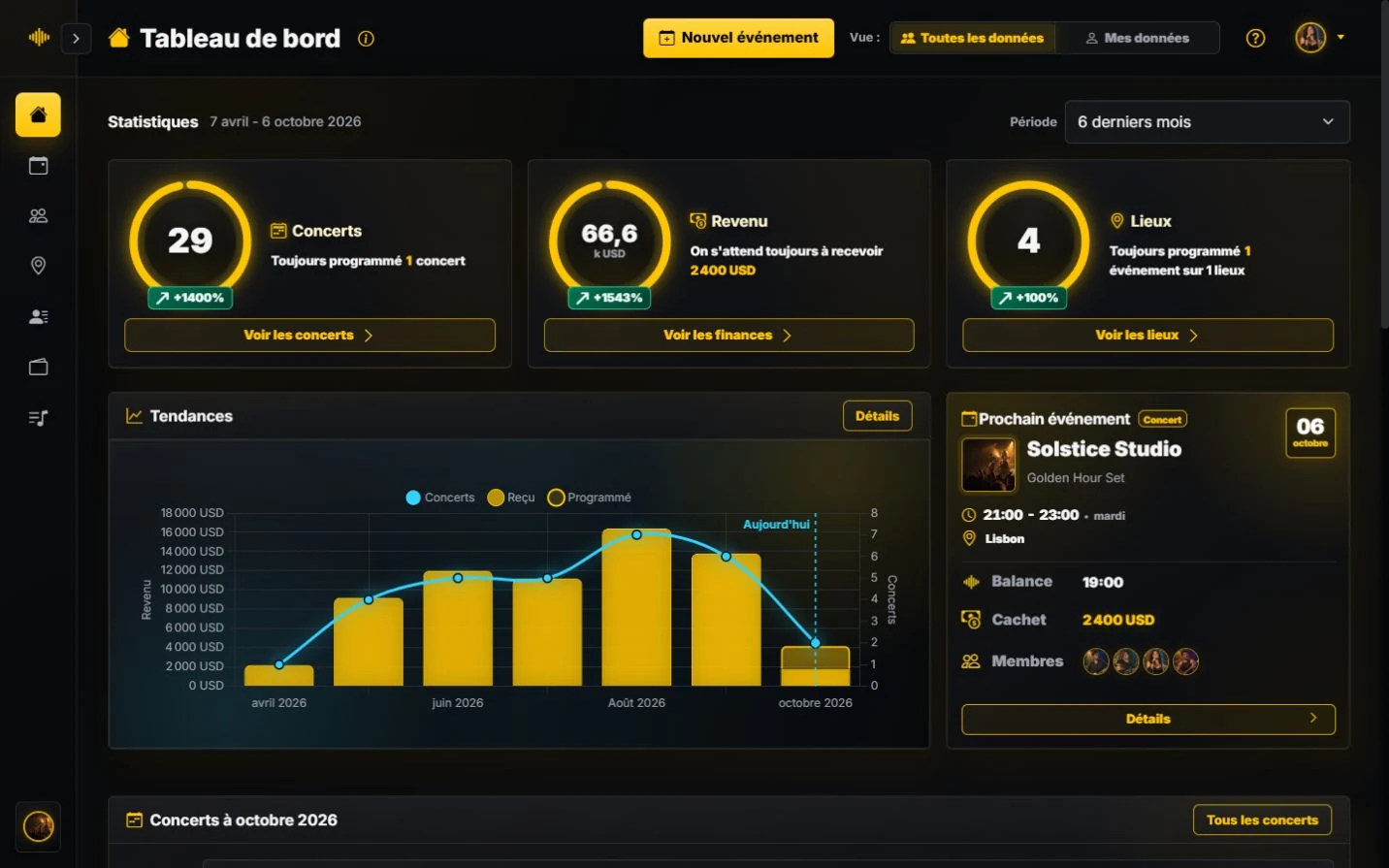The image size is (1389, 868).
Task: Open the group members page in sidebar
Action: point(38,216)
